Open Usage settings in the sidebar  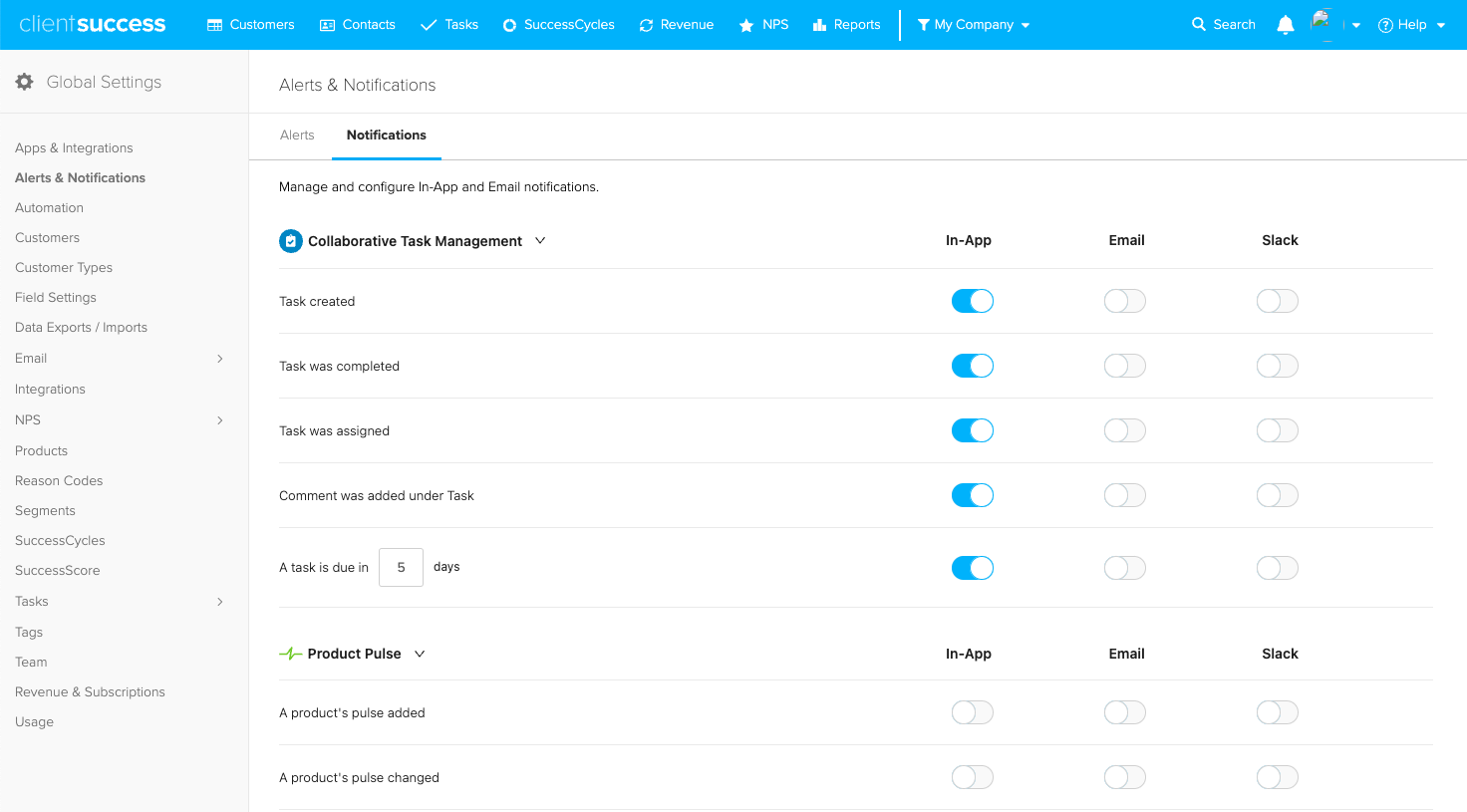tap(34, 721)
